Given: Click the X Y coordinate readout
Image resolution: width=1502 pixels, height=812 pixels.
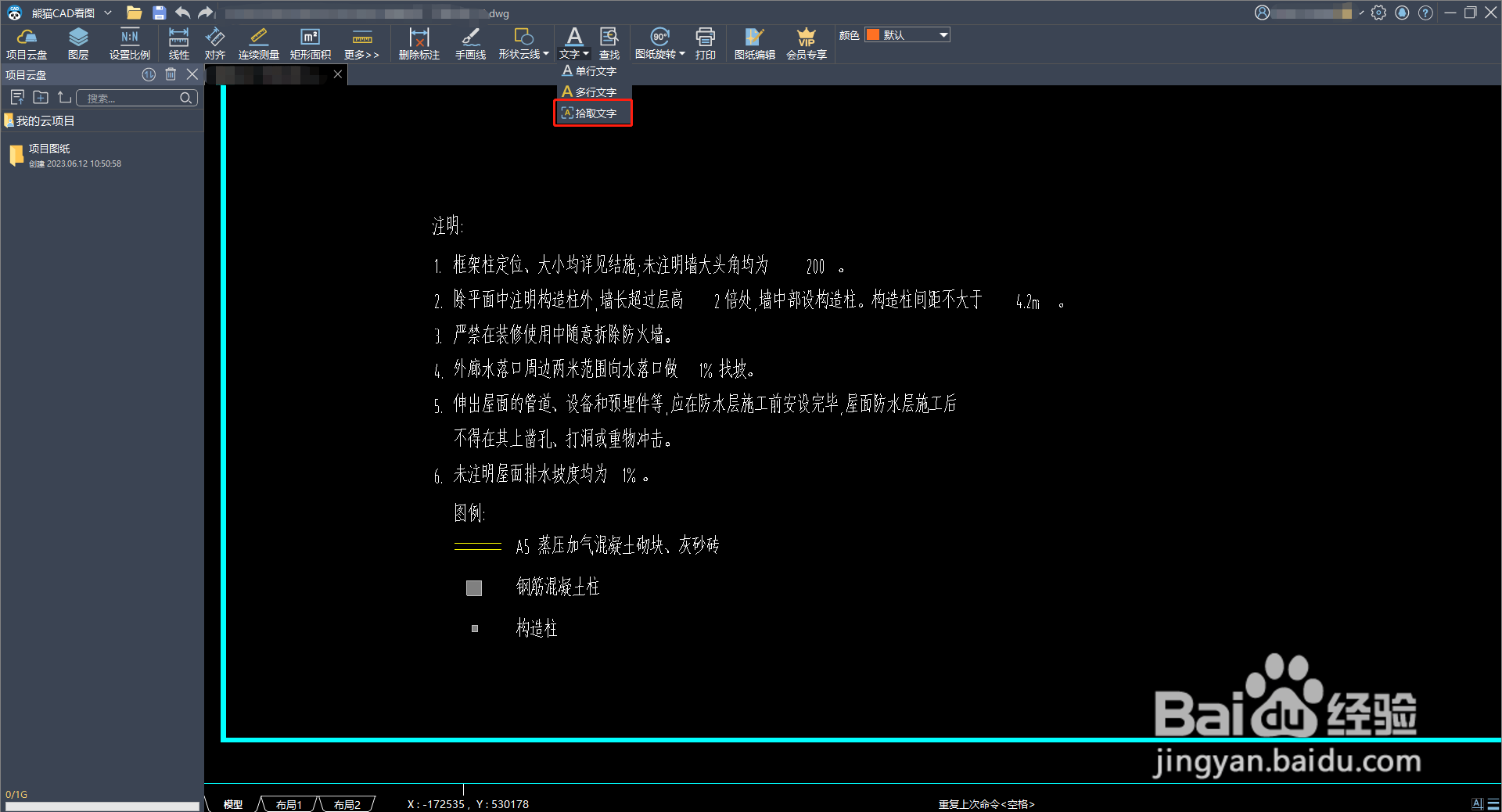Looking at the screenshot, I should pos(468,804).
